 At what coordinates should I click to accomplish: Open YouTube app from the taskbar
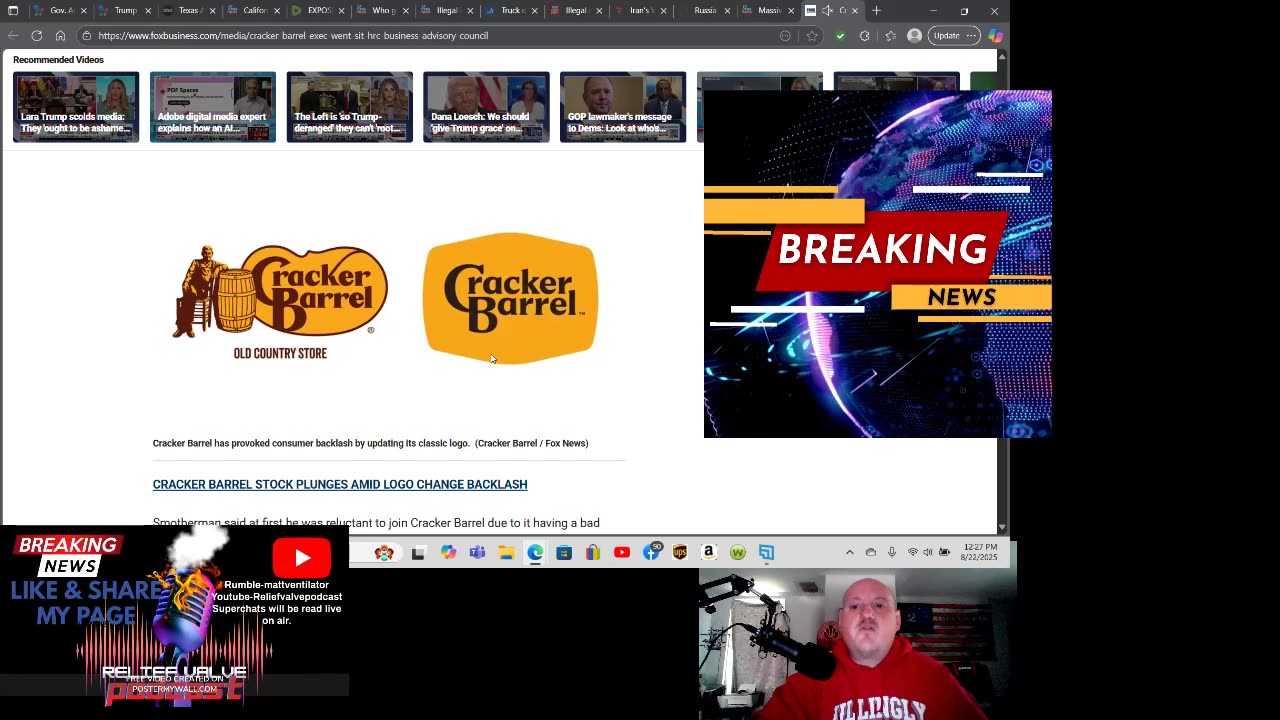622,553
